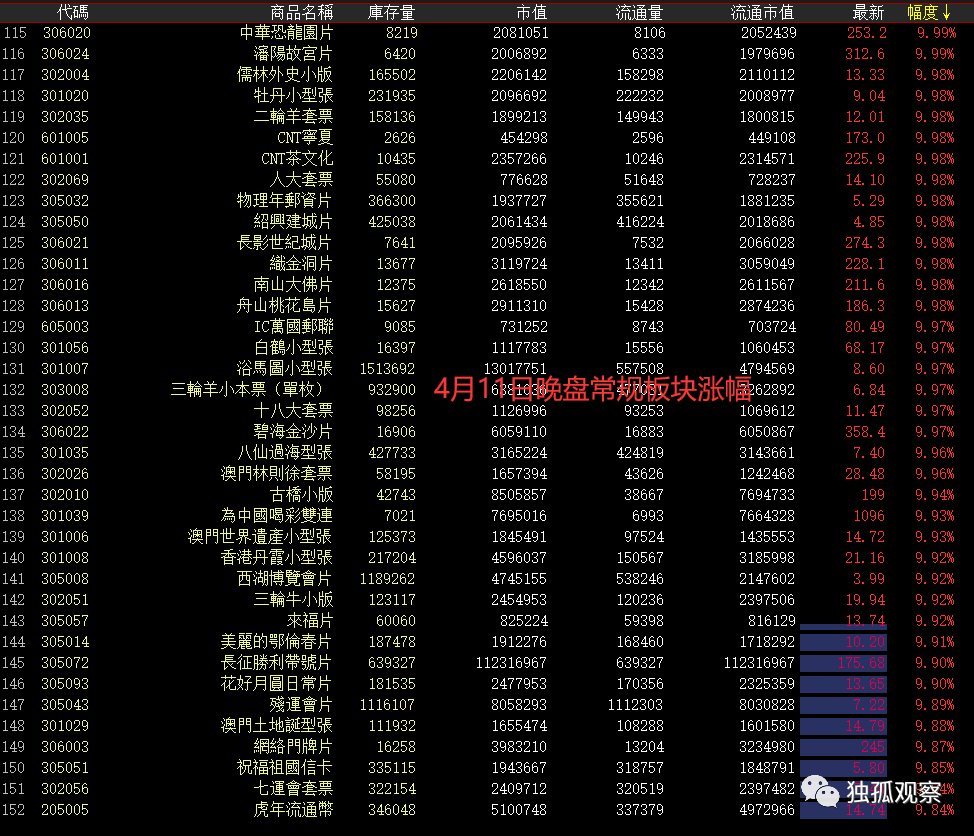
Task: Click code 601005
Action: pyautogui.click(x=65, y=138)
